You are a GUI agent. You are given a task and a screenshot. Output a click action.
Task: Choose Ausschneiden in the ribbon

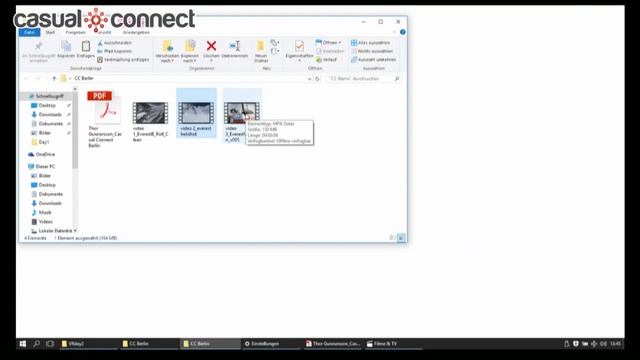[115, 43]
